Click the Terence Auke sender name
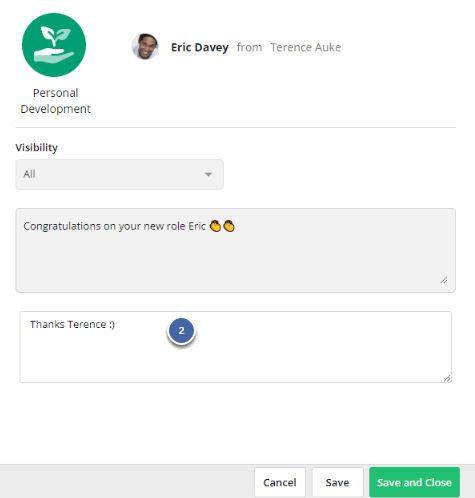 pyautogui.click(x=306, y=47)
